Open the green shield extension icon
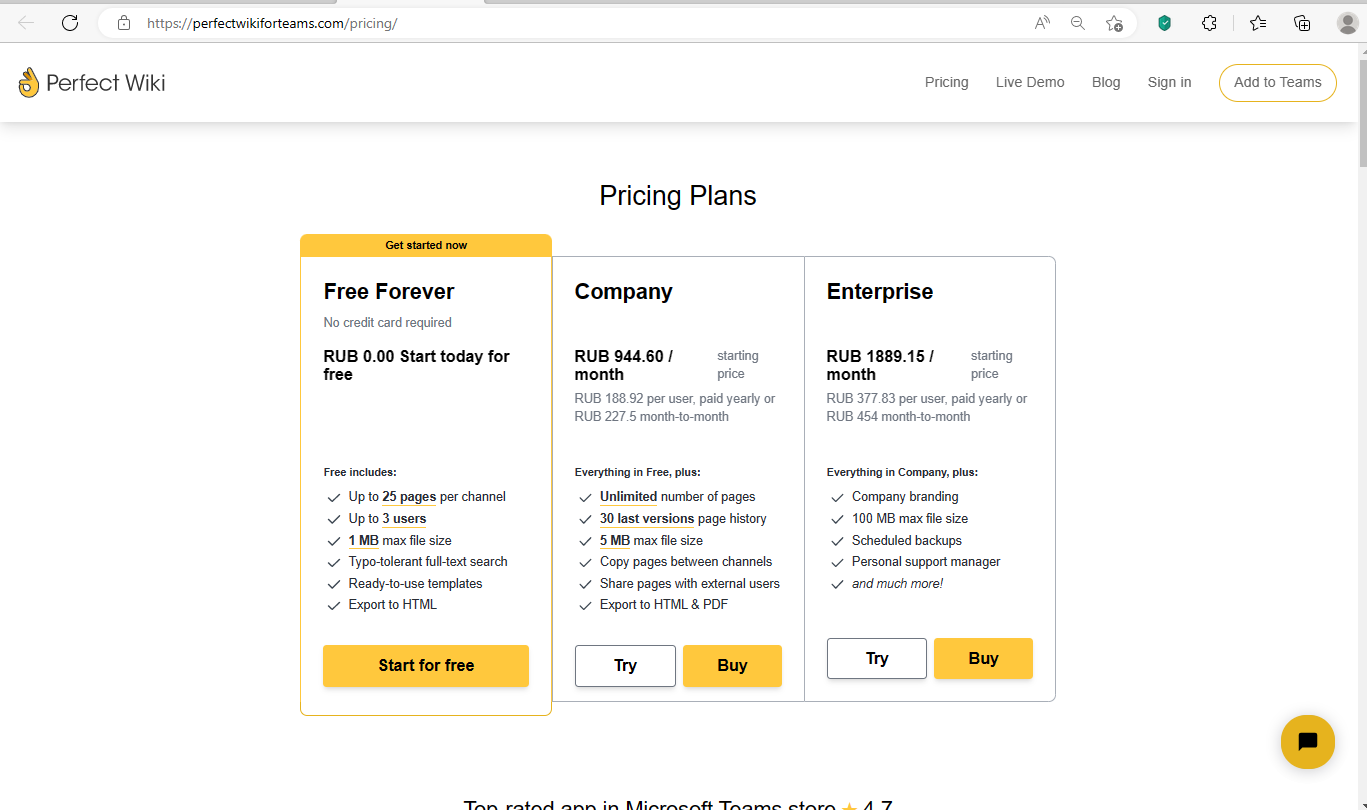1367x810 pixels. [x=1164, y=23]
